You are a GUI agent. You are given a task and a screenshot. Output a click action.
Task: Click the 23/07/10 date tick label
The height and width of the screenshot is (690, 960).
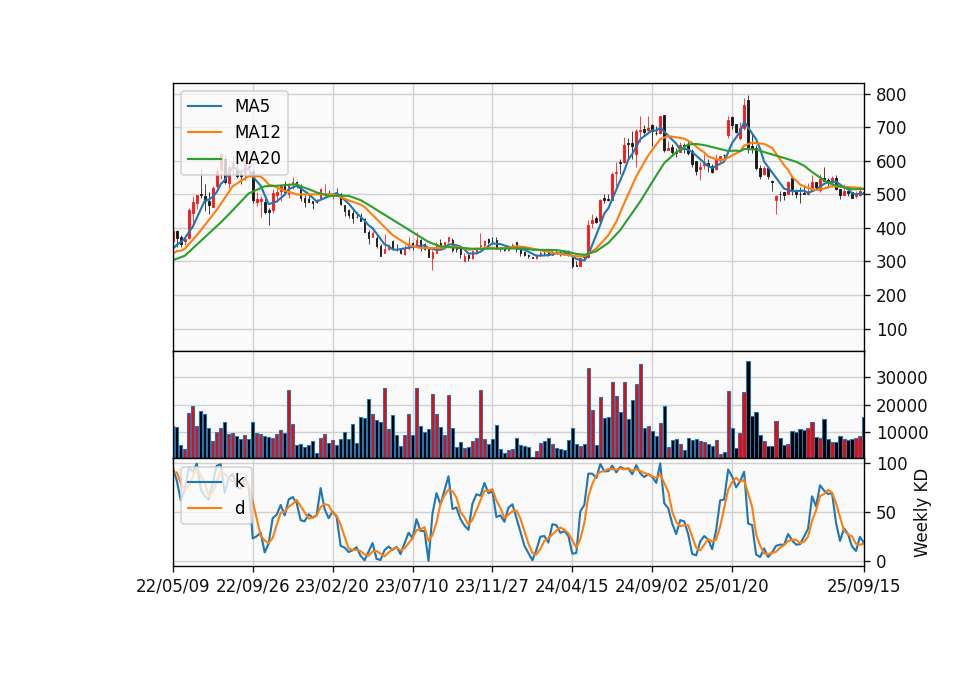pyautogui.click(x=412, y=586)
